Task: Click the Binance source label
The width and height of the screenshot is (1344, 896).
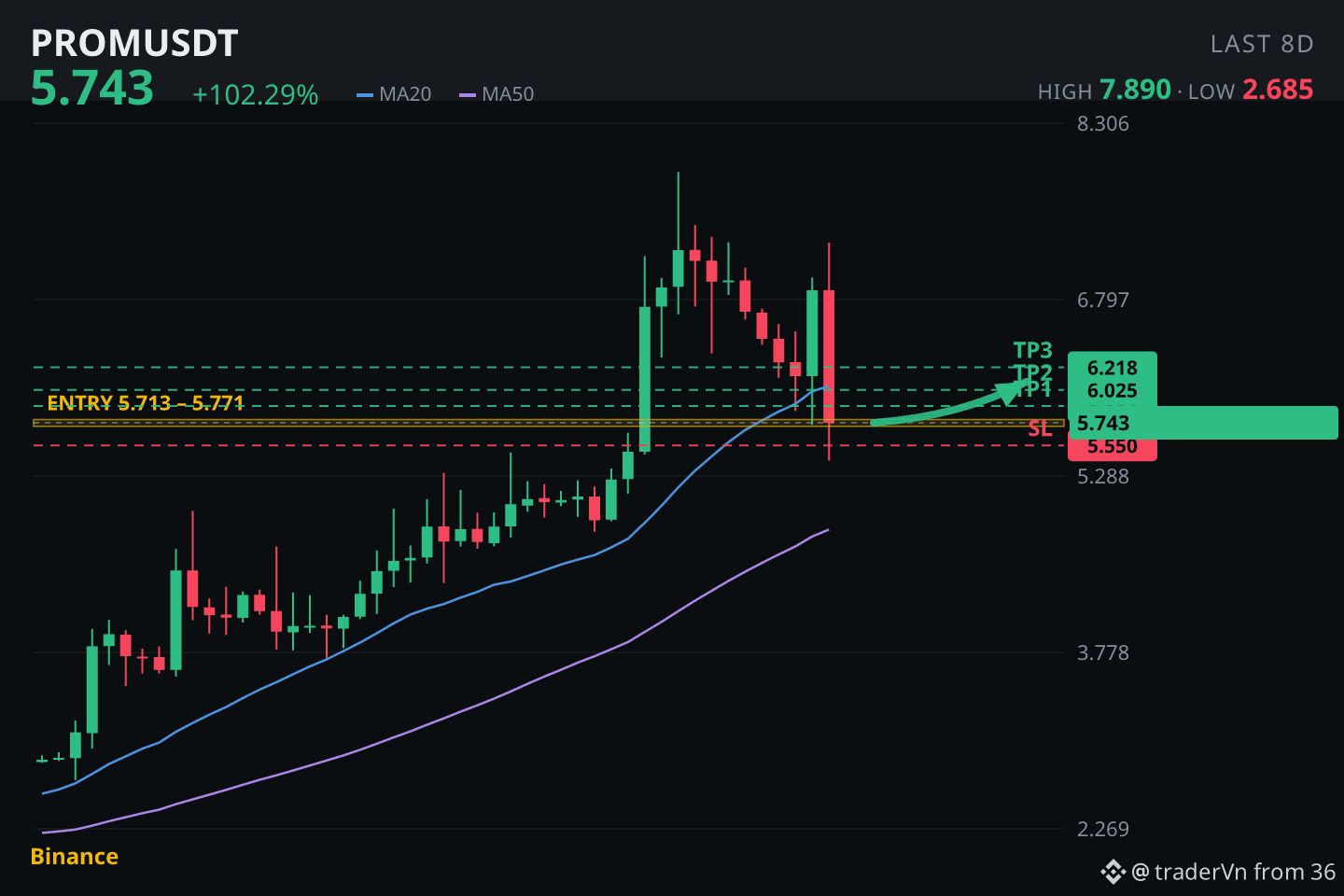Action: pos(75,857)
